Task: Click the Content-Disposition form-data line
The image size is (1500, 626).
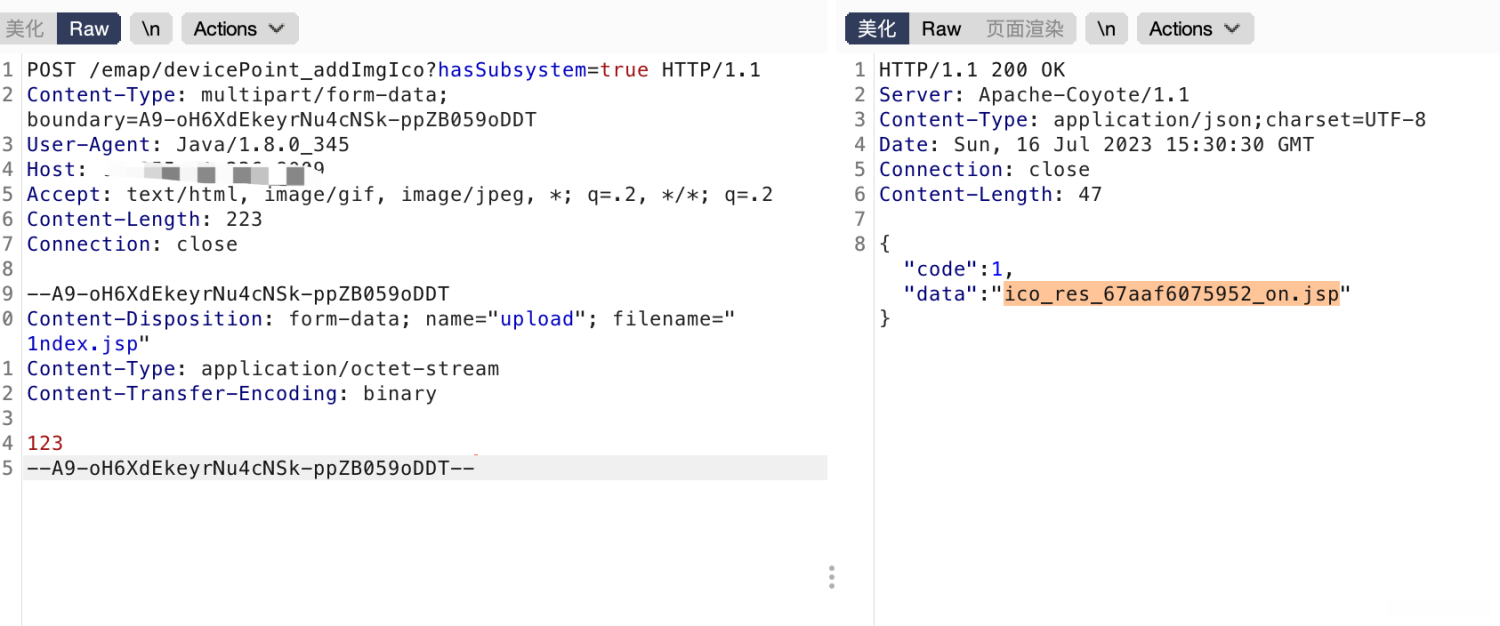Action: tap(381, 319)
